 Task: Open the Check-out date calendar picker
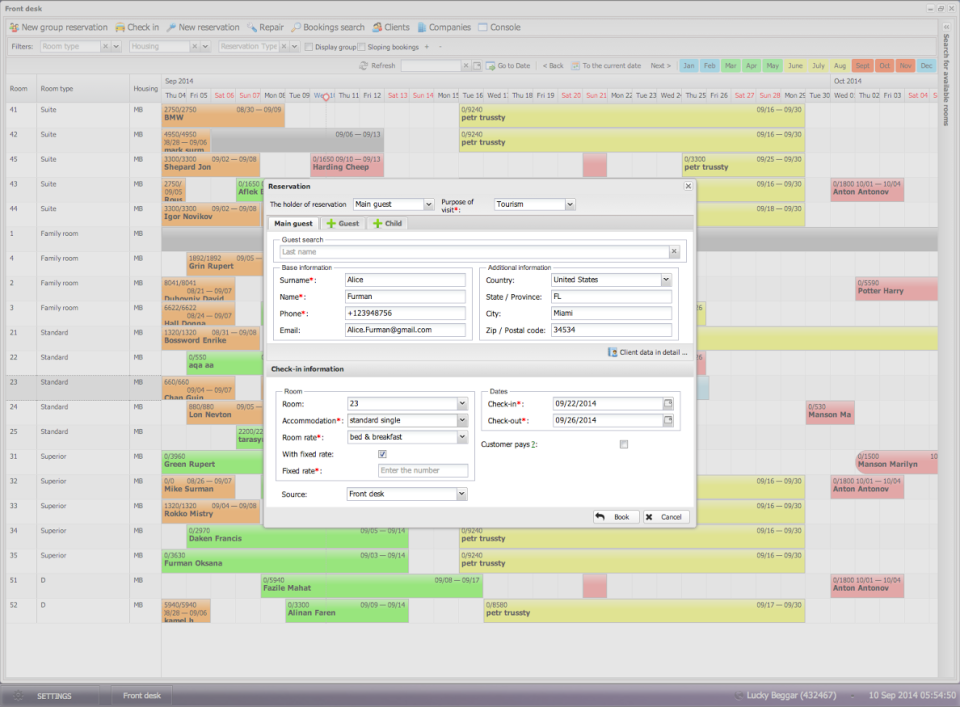(668, 421)
